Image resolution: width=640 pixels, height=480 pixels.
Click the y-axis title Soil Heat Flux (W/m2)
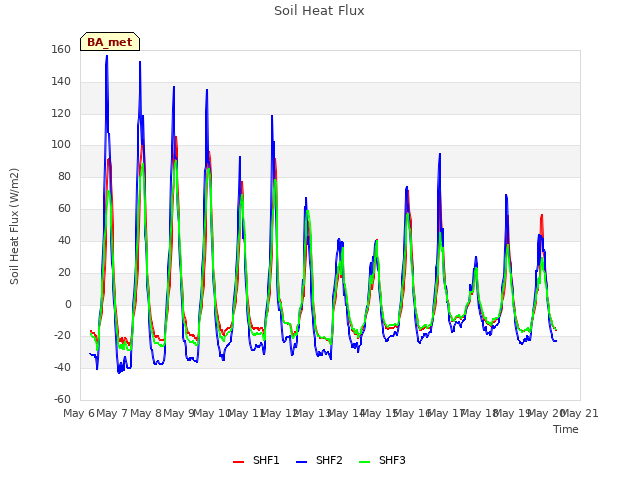14,226
